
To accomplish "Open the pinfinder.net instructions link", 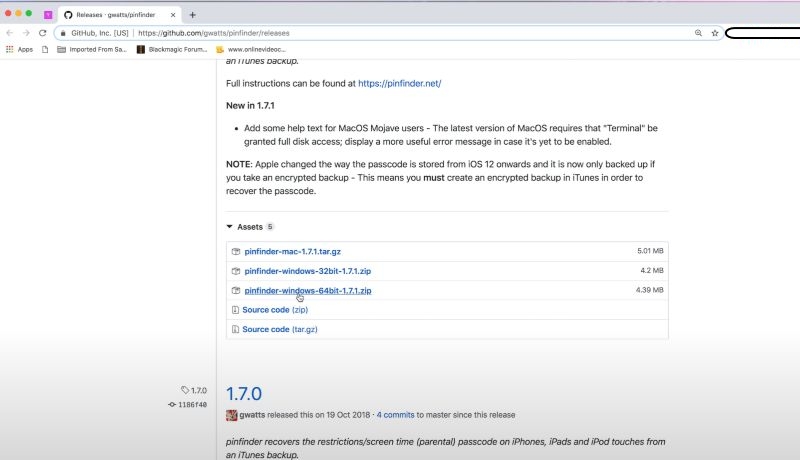I will [399, 83].
